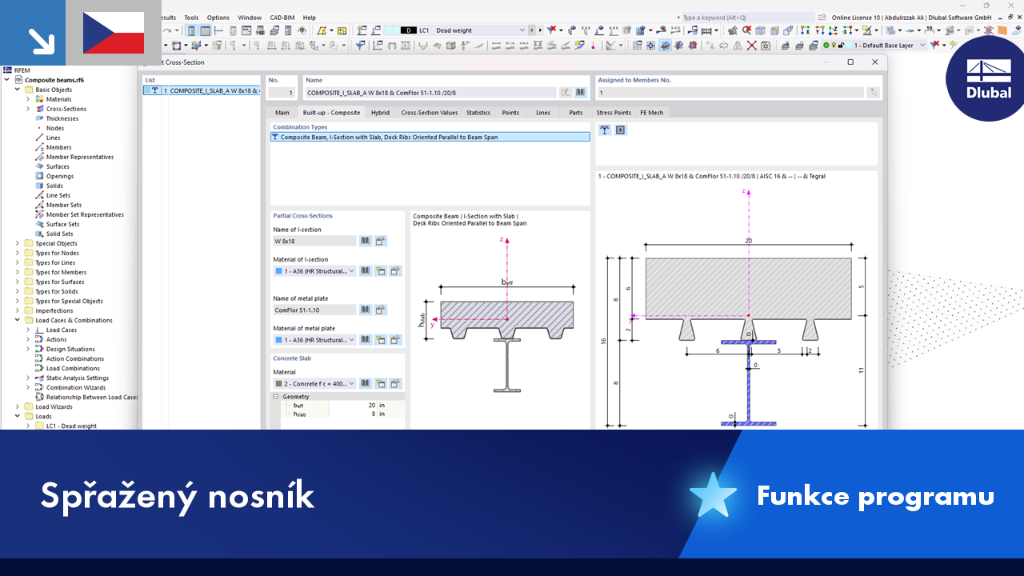
Task: Go to the next load case arrow
Action: [540, 31]
